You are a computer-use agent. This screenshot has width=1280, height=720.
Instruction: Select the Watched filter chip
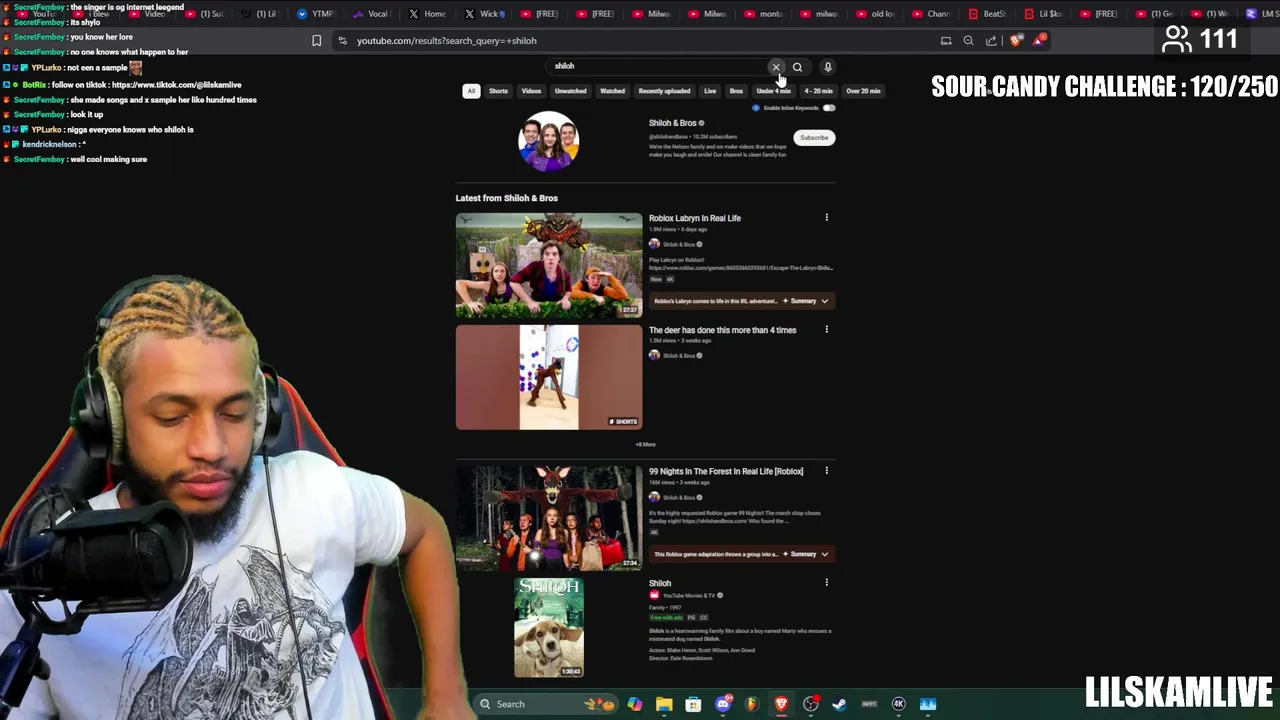612,91
